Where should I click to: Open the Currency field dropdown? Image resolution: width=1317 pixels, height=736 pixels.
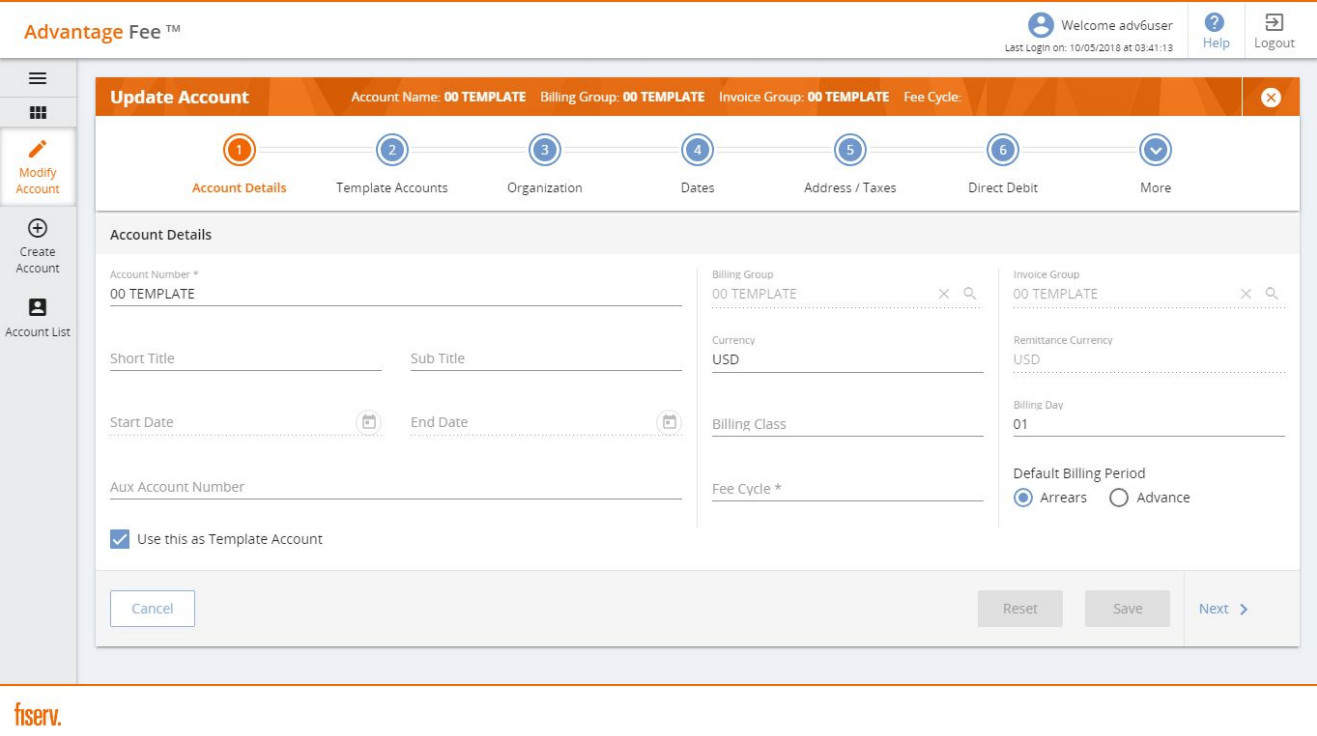pos(846,360)
